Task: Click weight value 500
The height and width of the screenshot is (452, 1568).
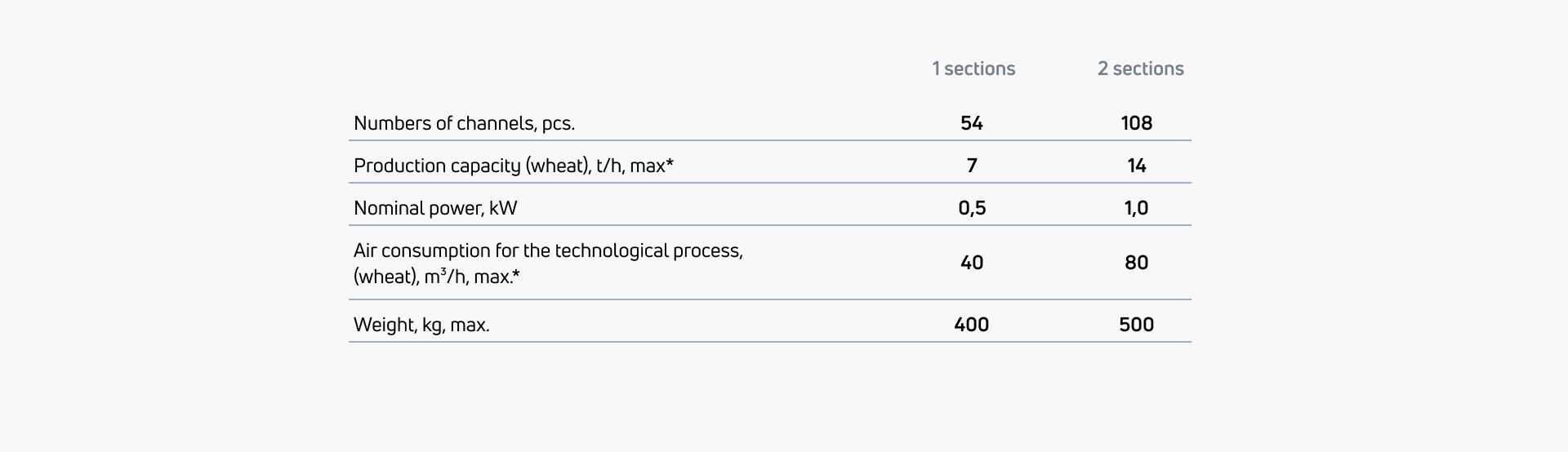Action: [x=1136, y=325]
